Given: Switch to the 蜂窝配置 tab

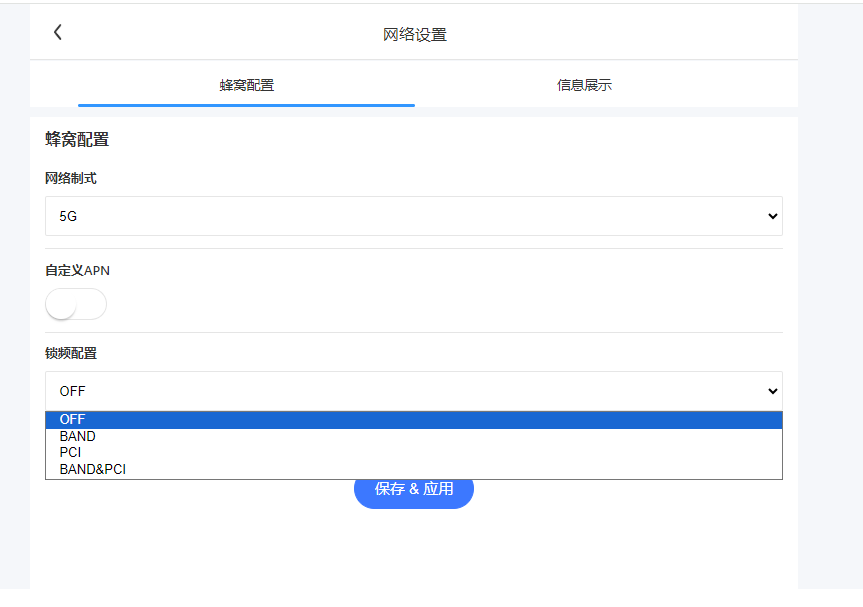Looking at the screenshot, I should click(246, 85).
